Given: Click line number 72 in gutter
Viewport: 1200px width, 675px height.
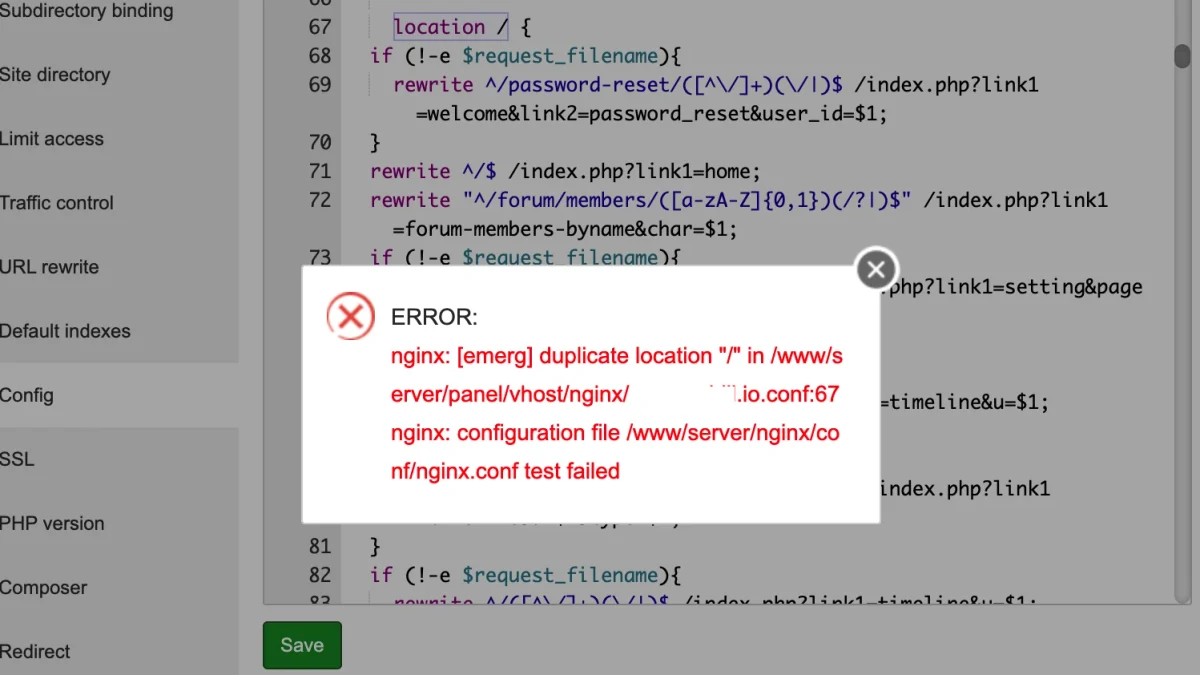Looking at the screenshot, I should point(320,200).
